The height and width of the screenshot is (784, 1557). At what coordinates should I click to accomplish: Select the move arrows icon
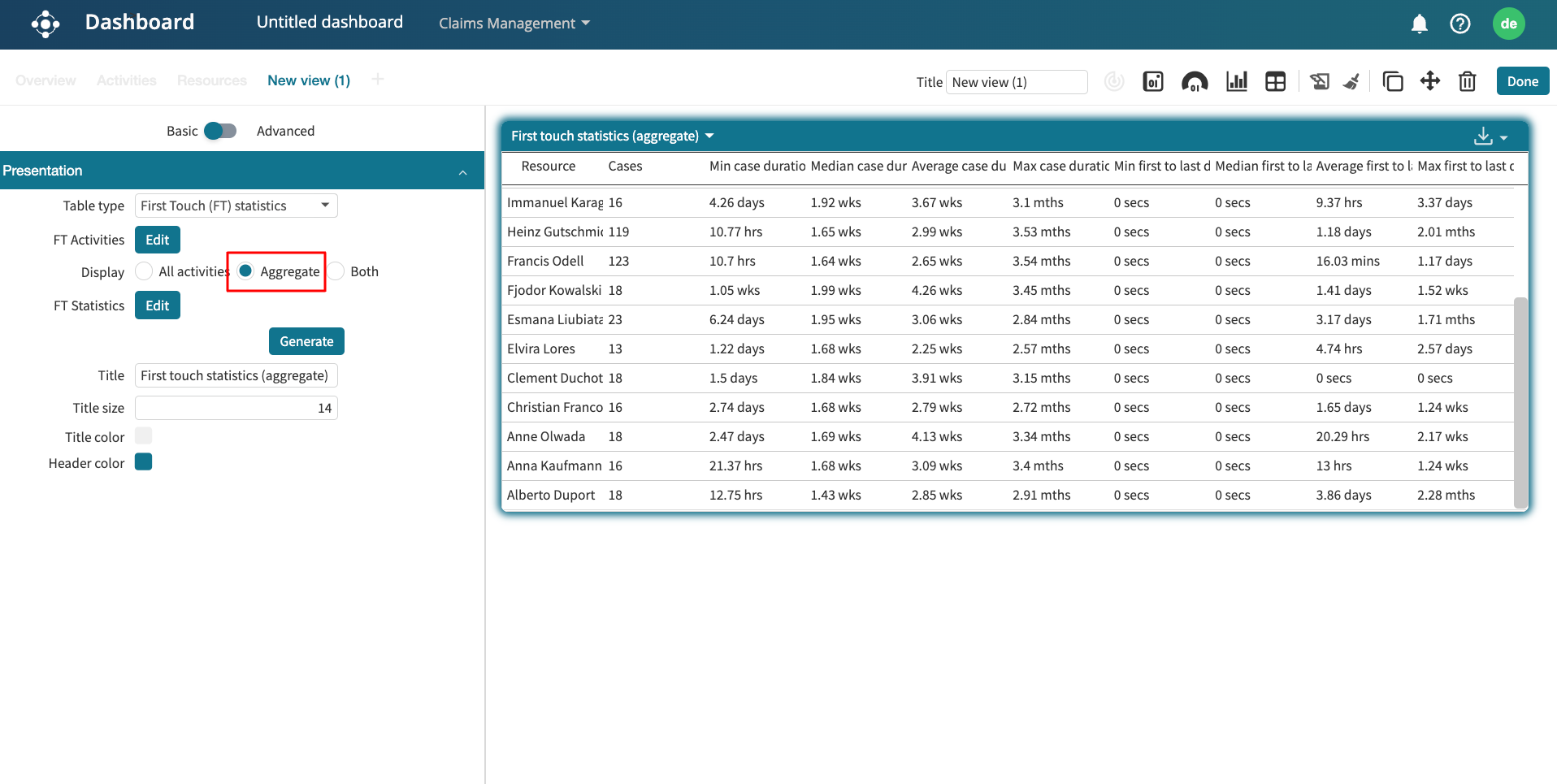coord(1429,81)
